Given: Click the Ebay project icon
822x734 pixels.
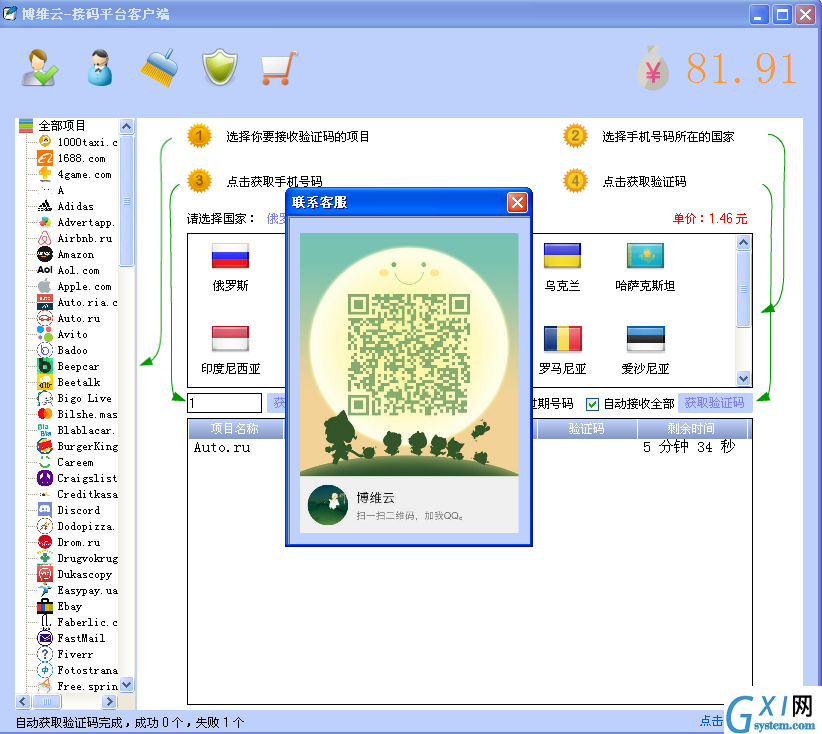Looking at the screenshot, I should pos(45,606).
